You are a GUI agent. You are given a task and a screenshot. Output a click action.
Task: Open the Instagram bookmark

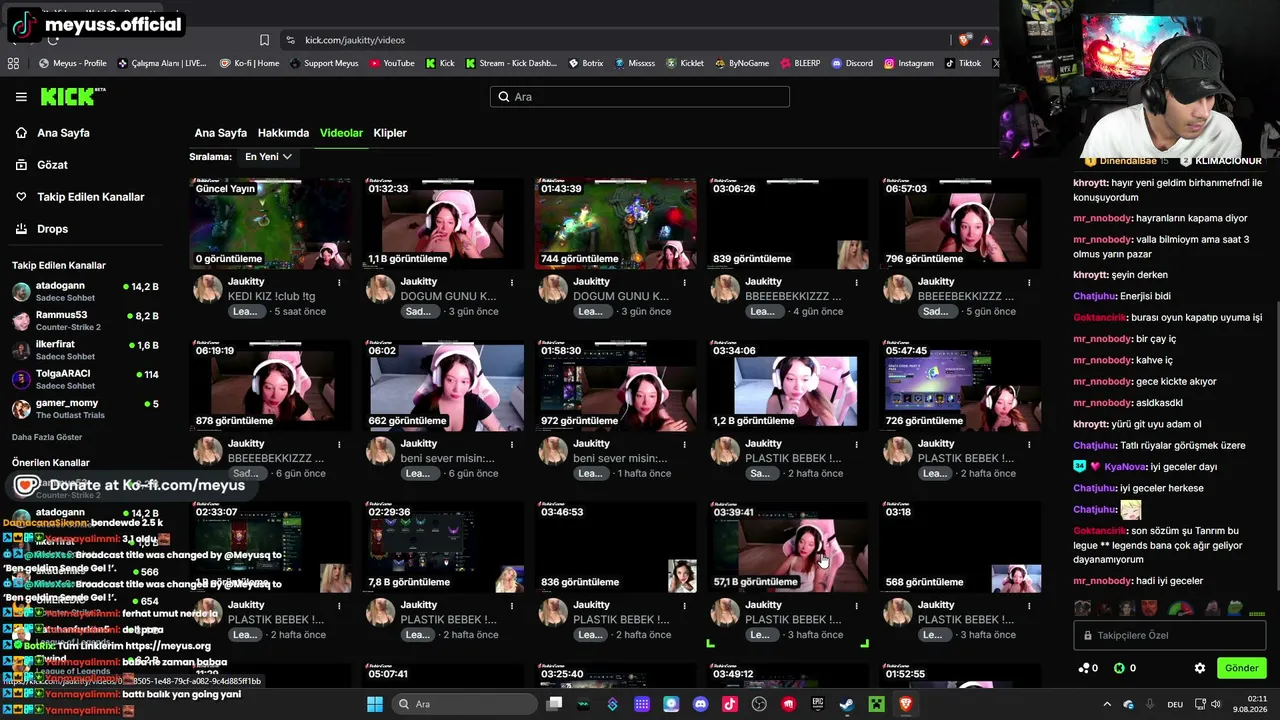[908, 63]
